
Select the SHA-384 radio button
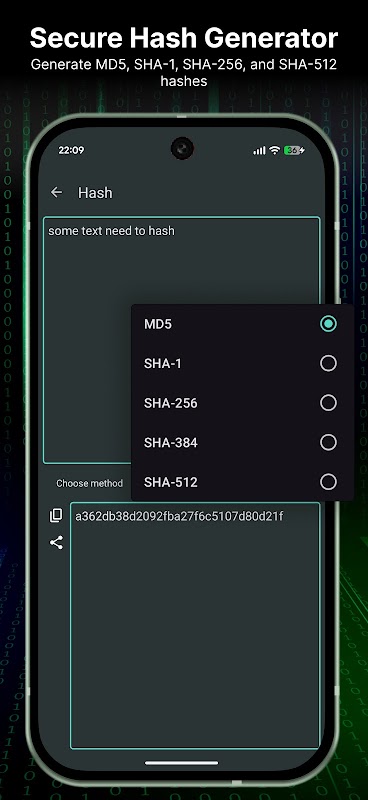tap(328, 442)
